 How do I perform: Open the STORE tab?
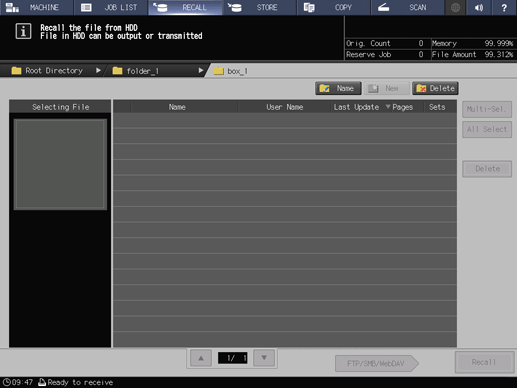(260, 7)
